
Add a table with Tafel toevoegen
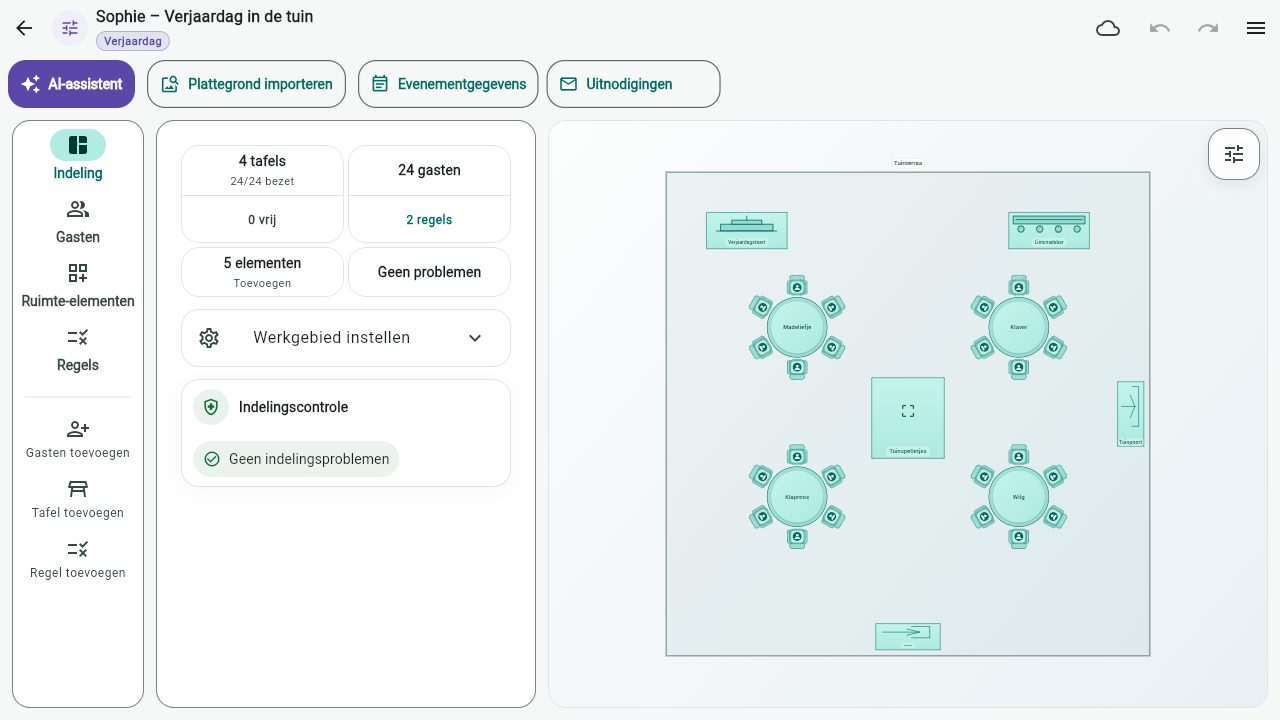coord(78,499)
